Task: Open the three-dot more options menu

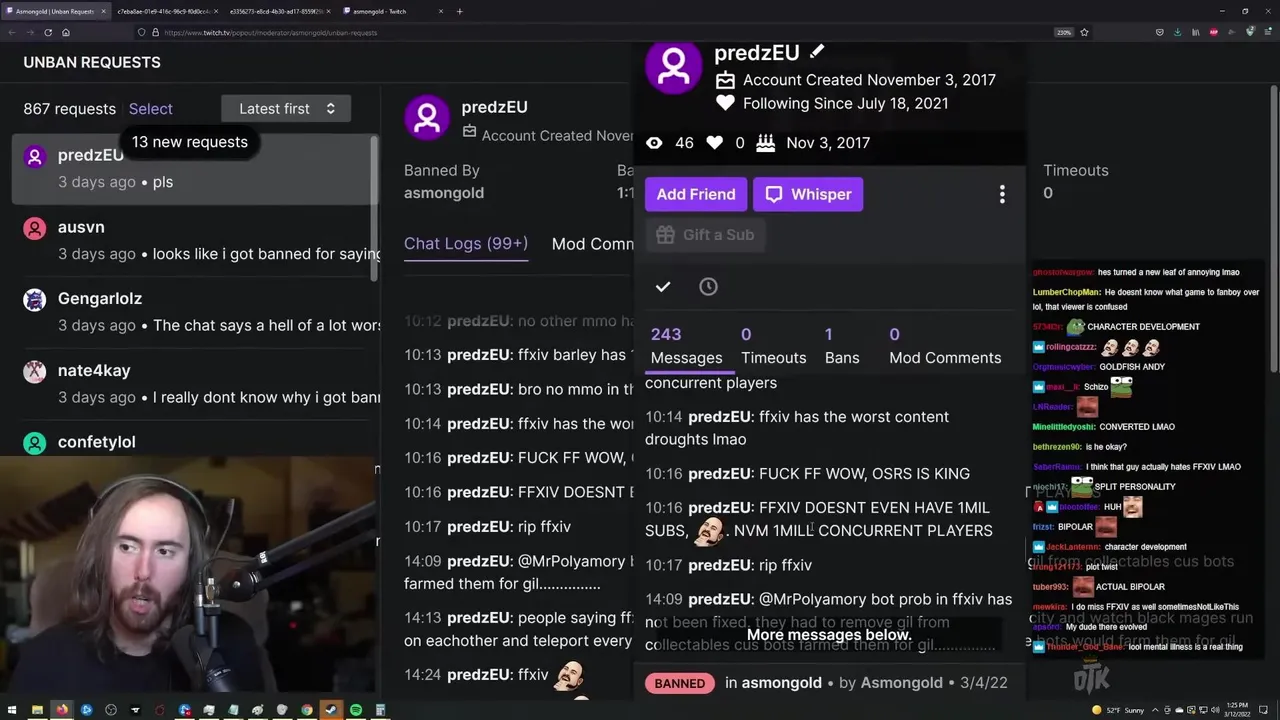Action: coord(1002,194)
